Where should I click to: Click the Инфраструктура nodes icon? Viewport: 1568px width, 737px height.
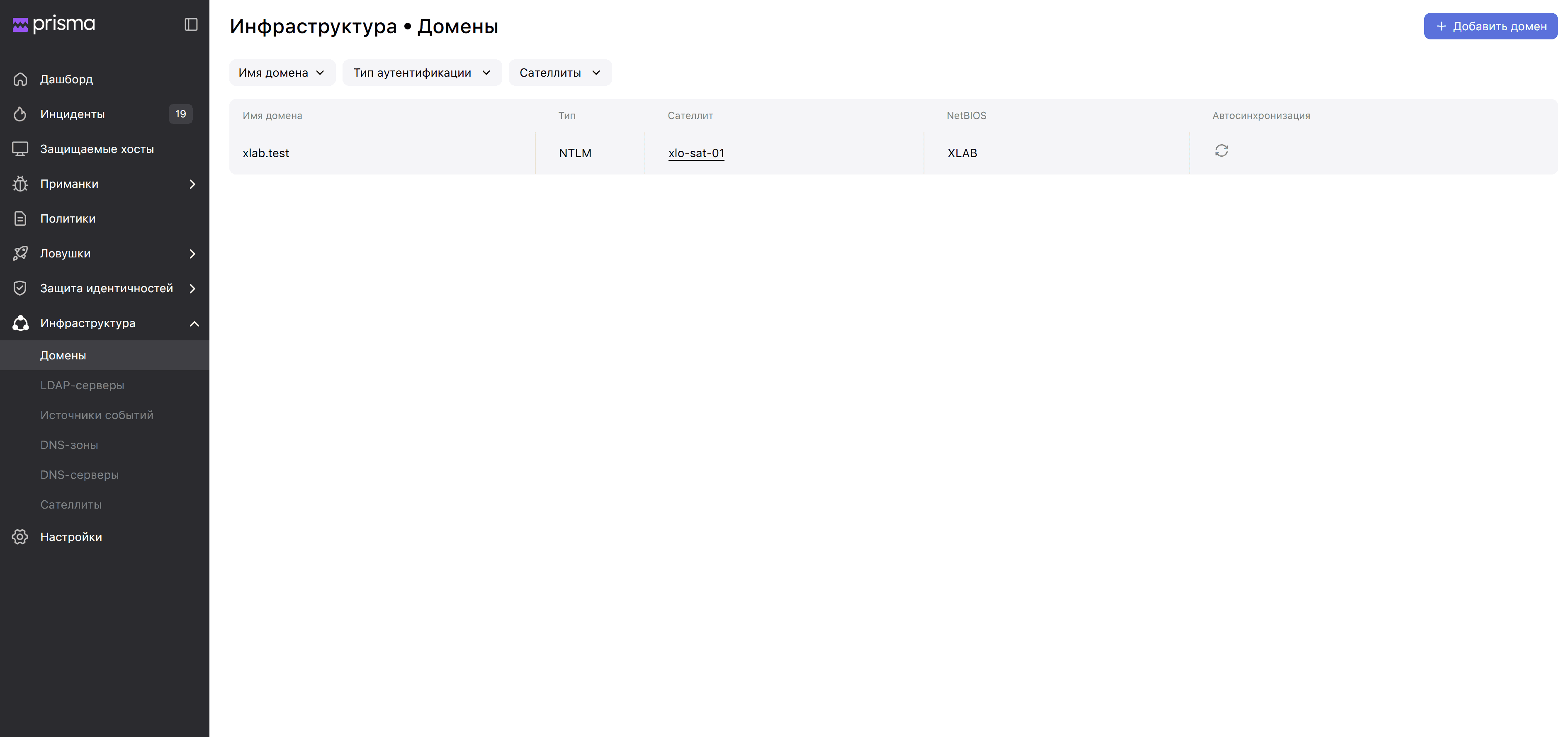point(20,323)
